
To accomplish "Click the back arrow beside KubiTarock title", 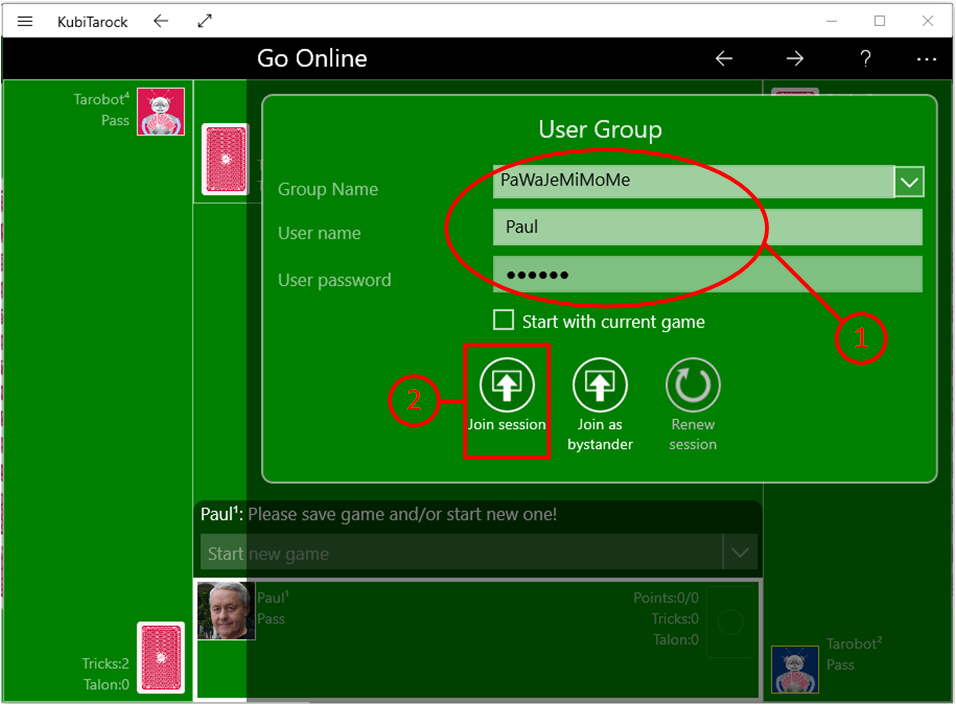I will [x=161, y=21].
